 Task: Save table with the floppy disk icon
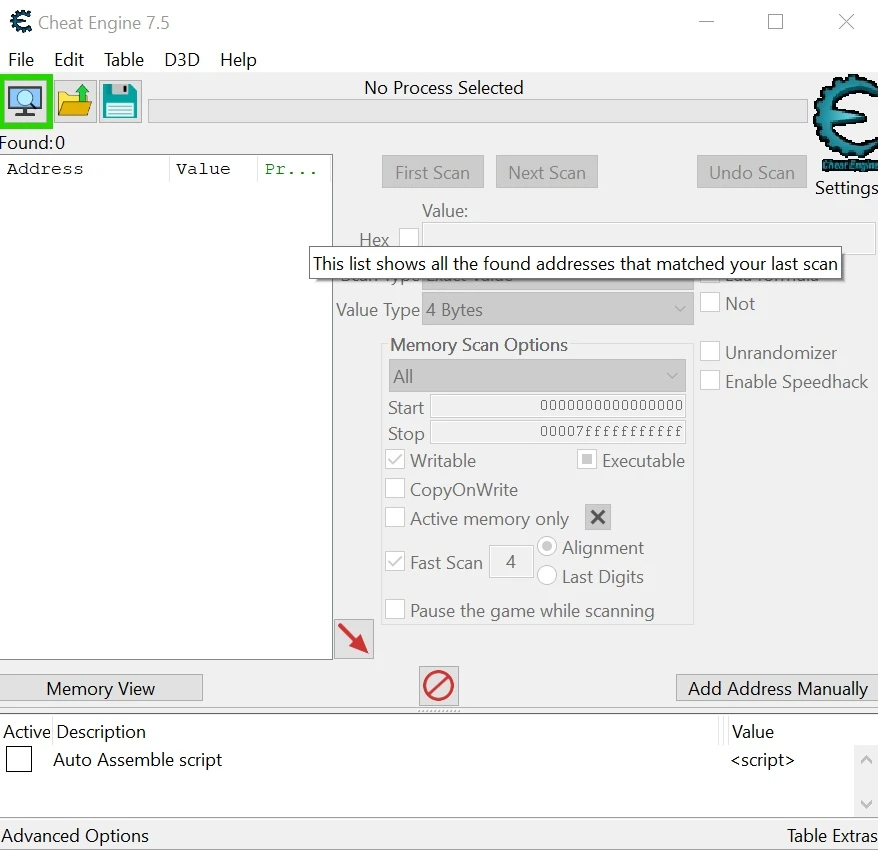[120, 101]
